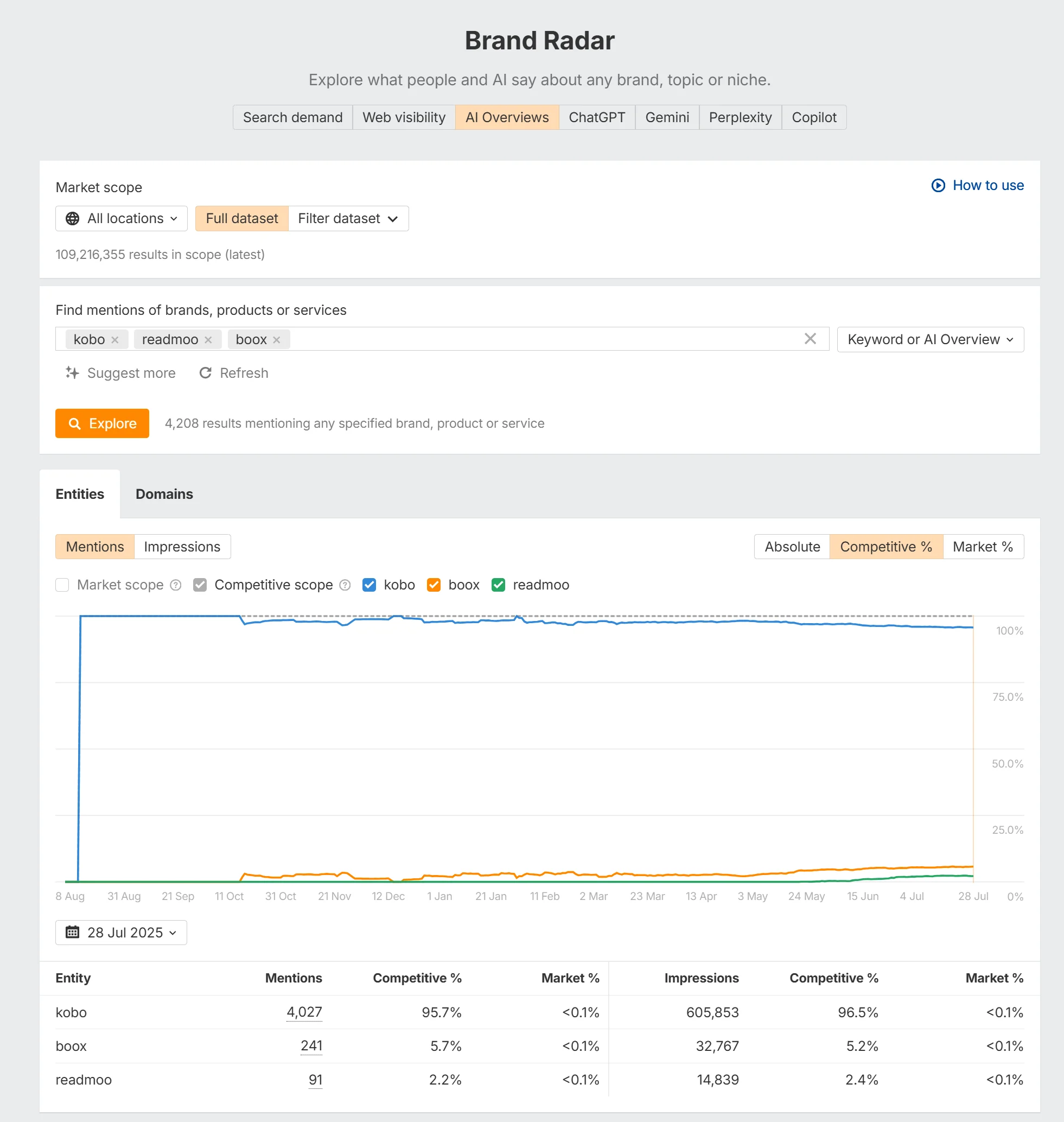Remove the boox tag with its x icon

coord(276,339)
